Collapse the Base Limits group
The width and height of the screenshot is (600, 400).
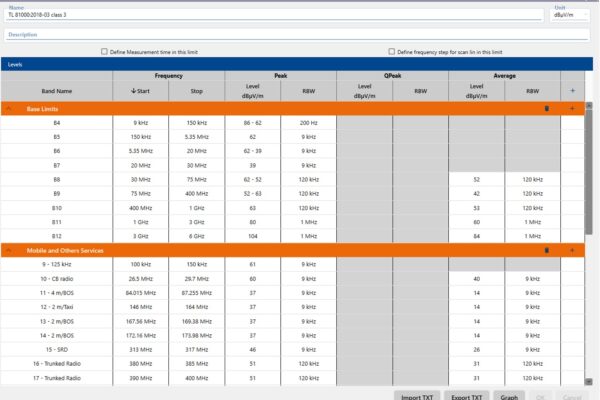click(9, 107)
